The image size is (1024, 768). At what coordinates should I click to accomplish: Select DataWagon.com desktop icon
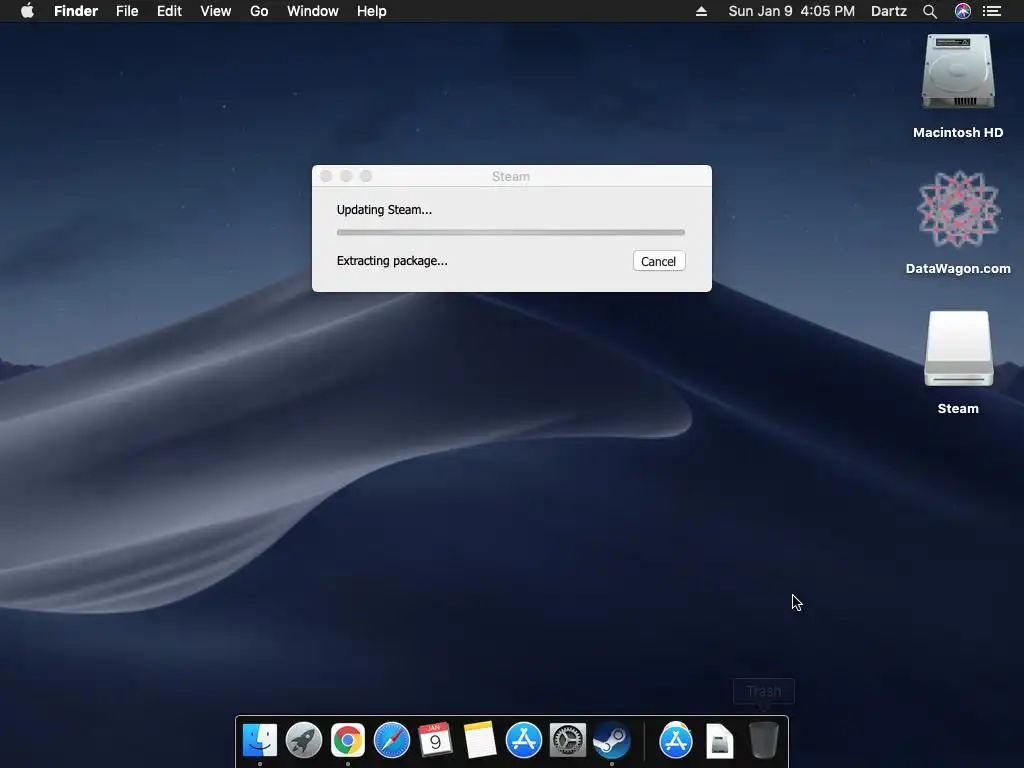(958, 209)
